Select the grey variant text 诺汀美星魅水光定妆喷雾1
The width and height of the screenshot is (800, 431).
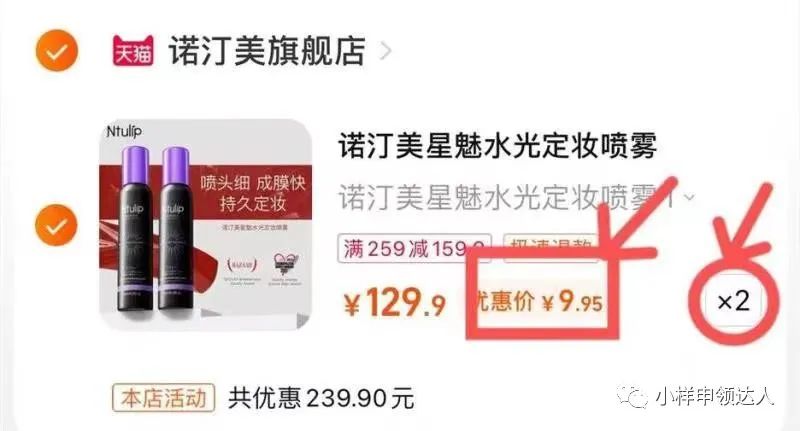pyautogui.click(x=507, y=197)
